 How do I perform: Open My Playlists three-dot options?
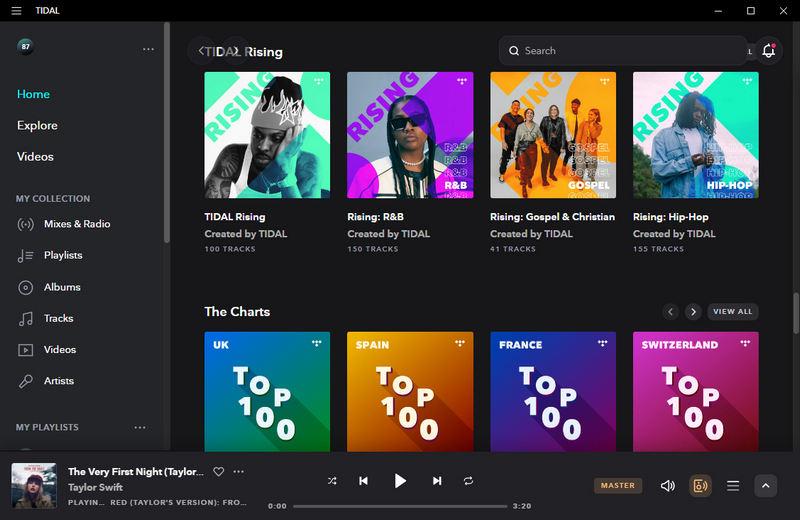[x=140, y=428]
